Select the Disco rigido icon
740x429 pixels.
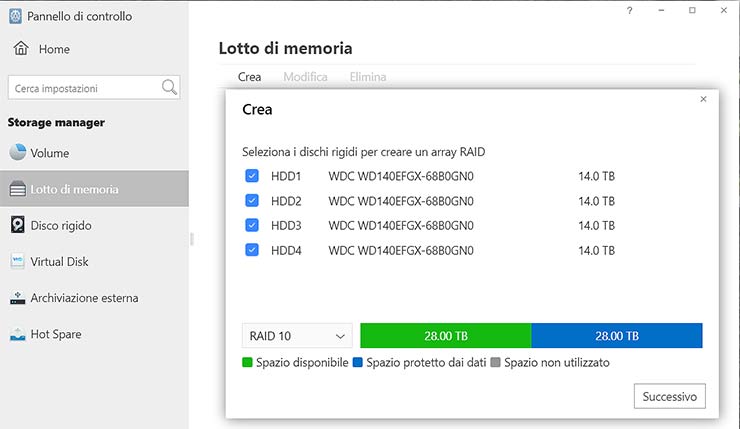18,225
